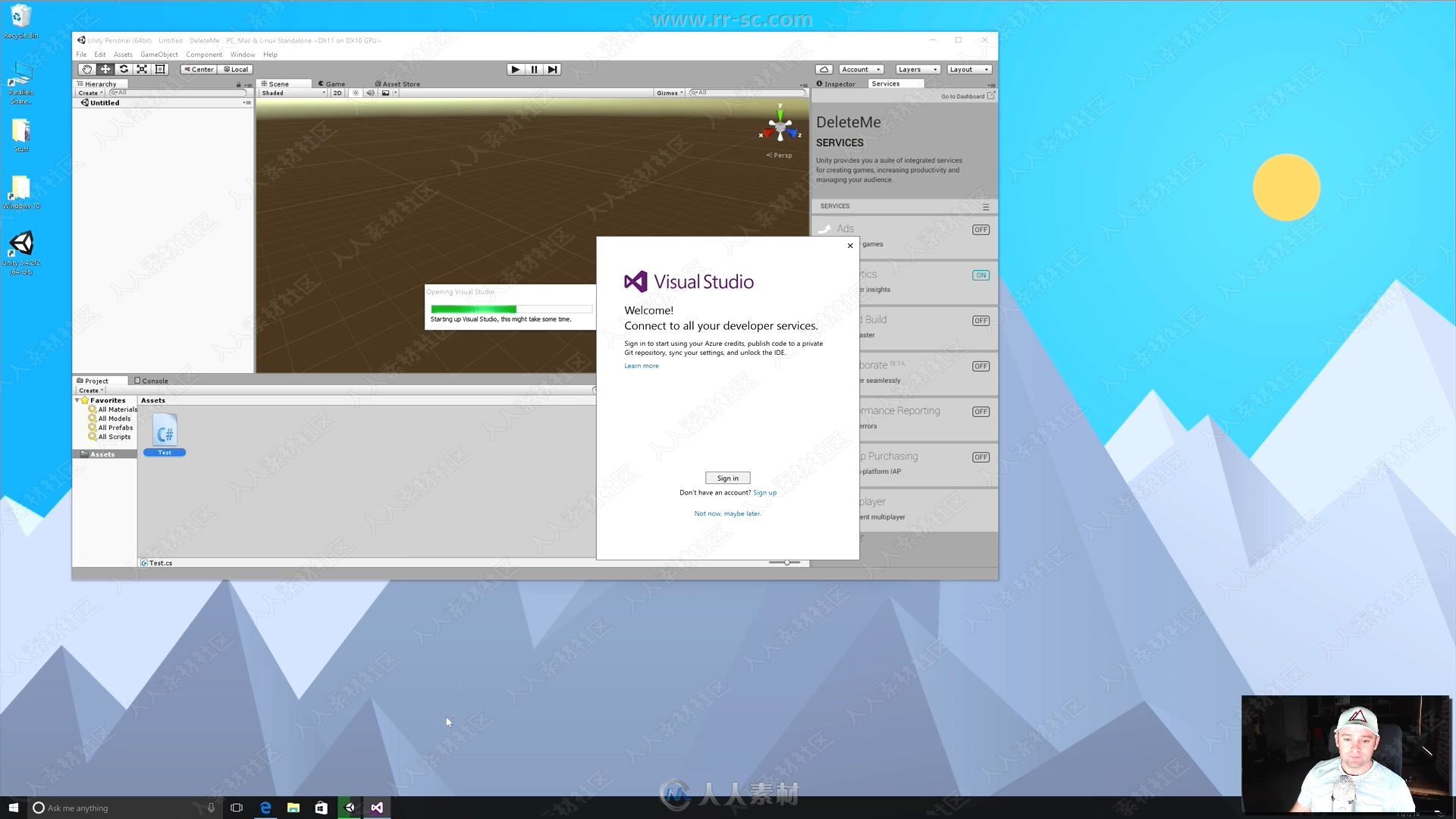Toggle the Center pivot mode button
Screen dimensions: 1456x819
pos(199,69)
